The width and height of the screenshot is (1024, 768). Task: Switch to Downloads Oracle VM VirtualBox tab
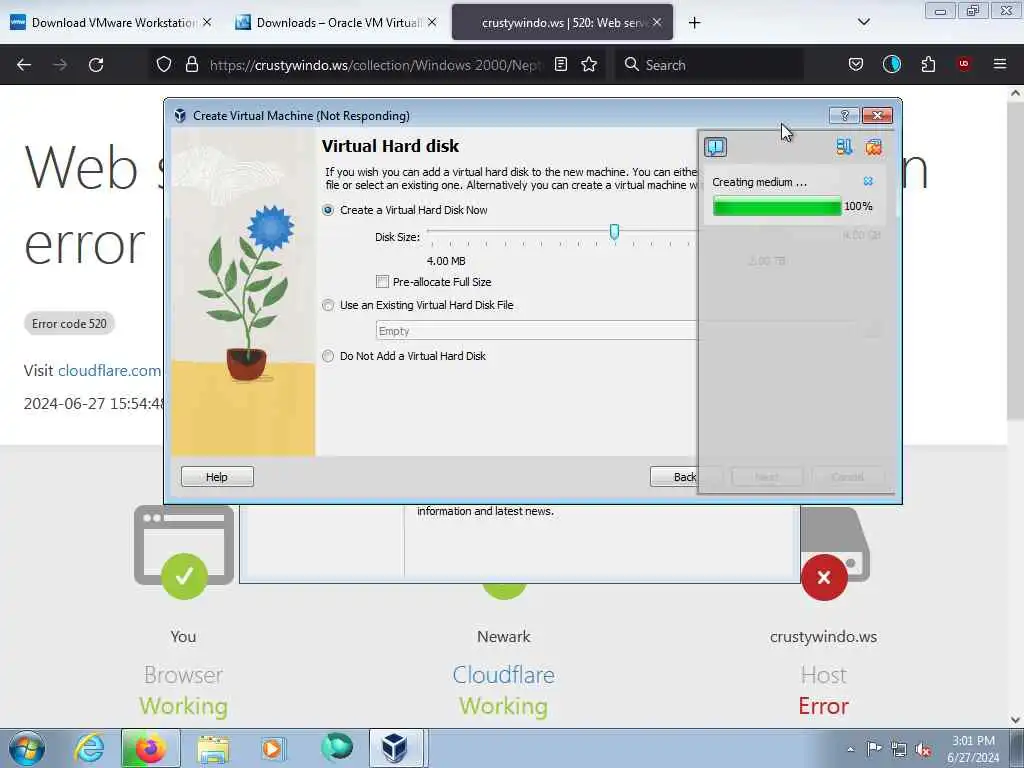pos(335,22)
